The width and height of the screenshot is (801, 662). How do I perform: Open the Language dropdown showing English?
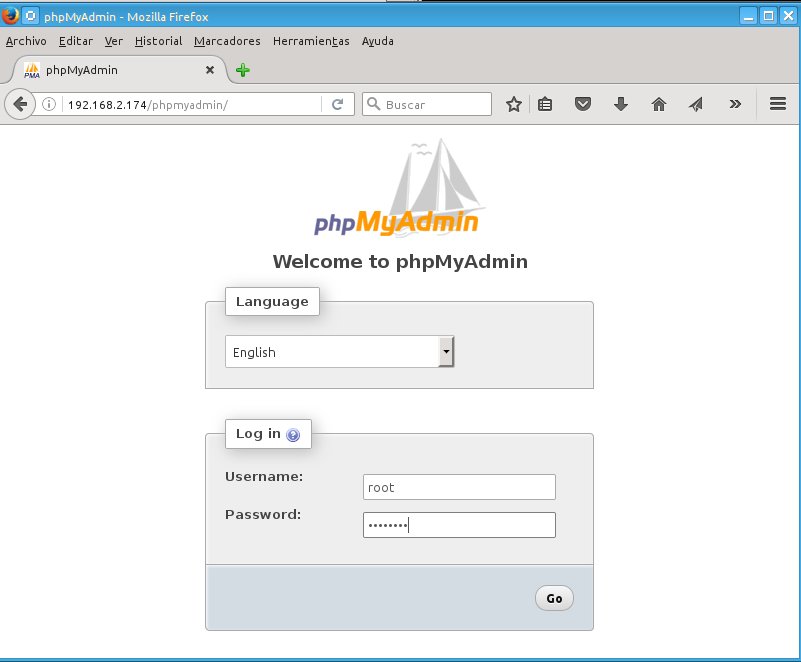point(340,351)
